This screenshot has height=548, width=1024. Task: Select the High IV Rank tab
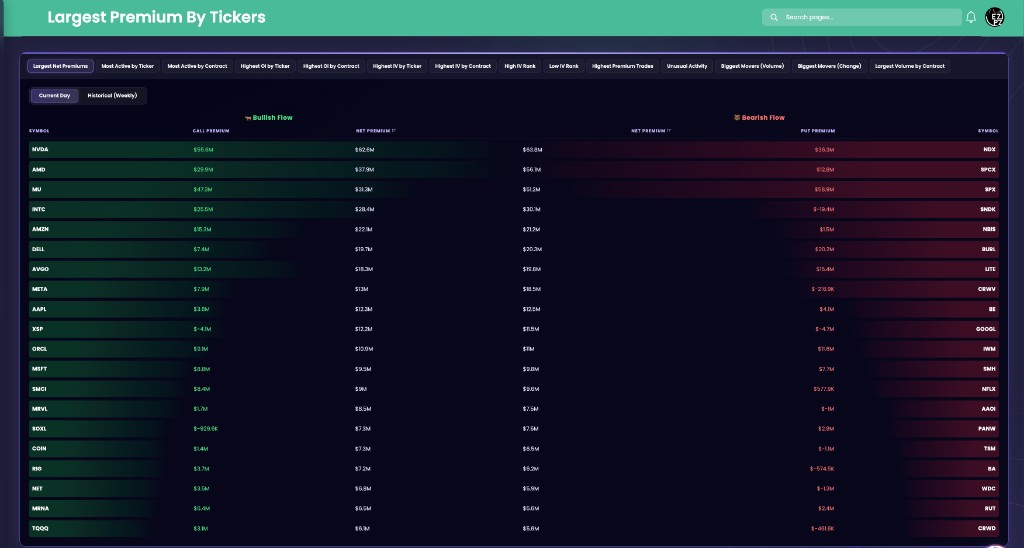[x=520, y=66]
